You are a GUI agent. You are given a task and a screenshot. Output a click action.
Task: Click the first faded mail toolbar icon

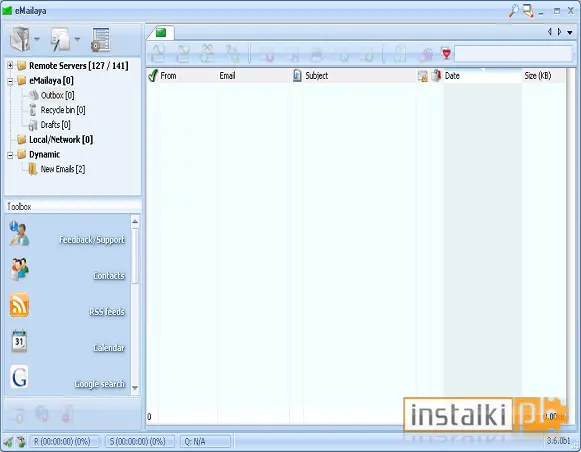159,54
